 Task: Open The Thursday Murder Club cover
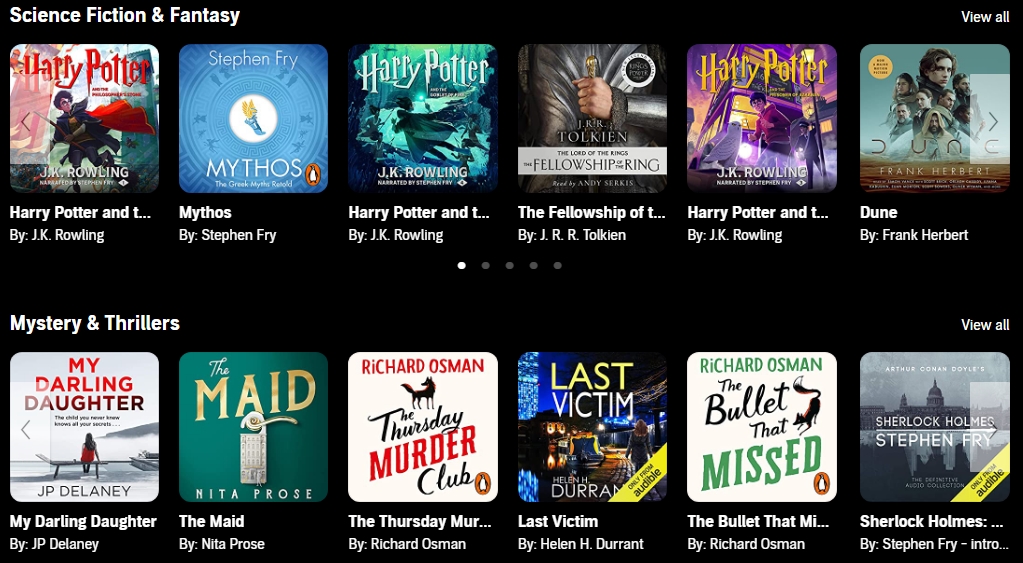pos(423,427)
